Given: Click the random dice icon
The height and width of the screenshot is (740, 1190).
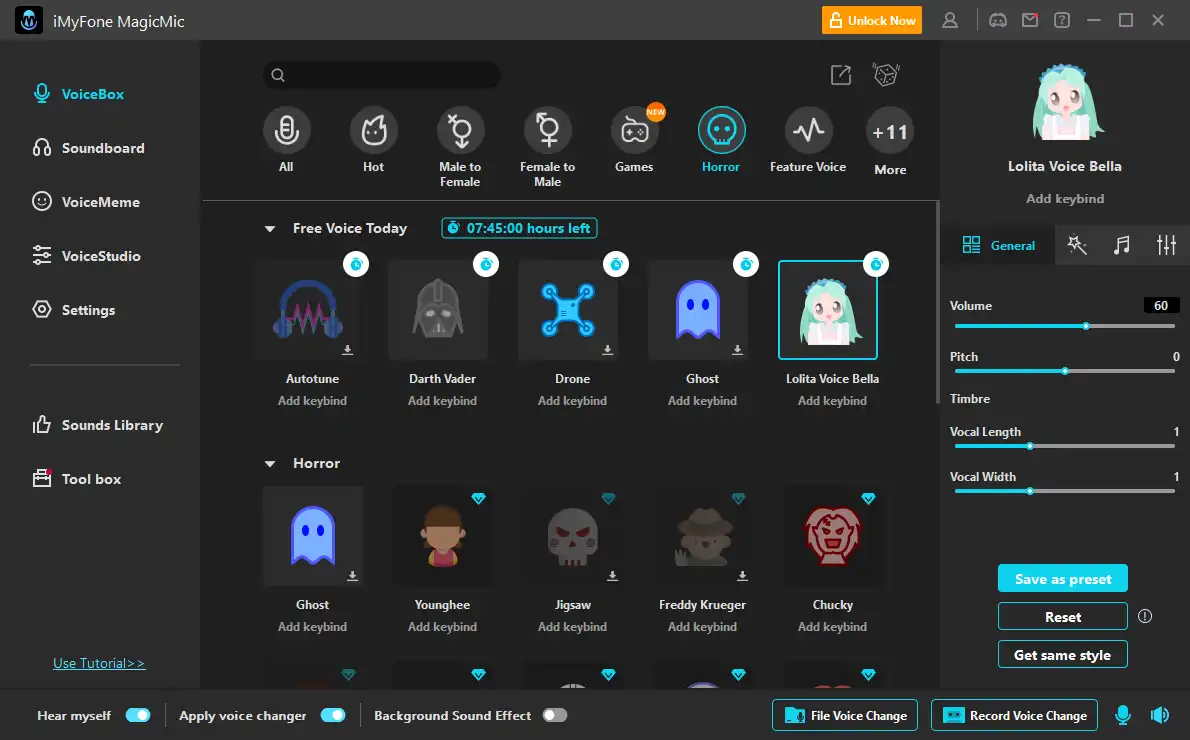Looking at the screenshot, I should tap(886, 74).
